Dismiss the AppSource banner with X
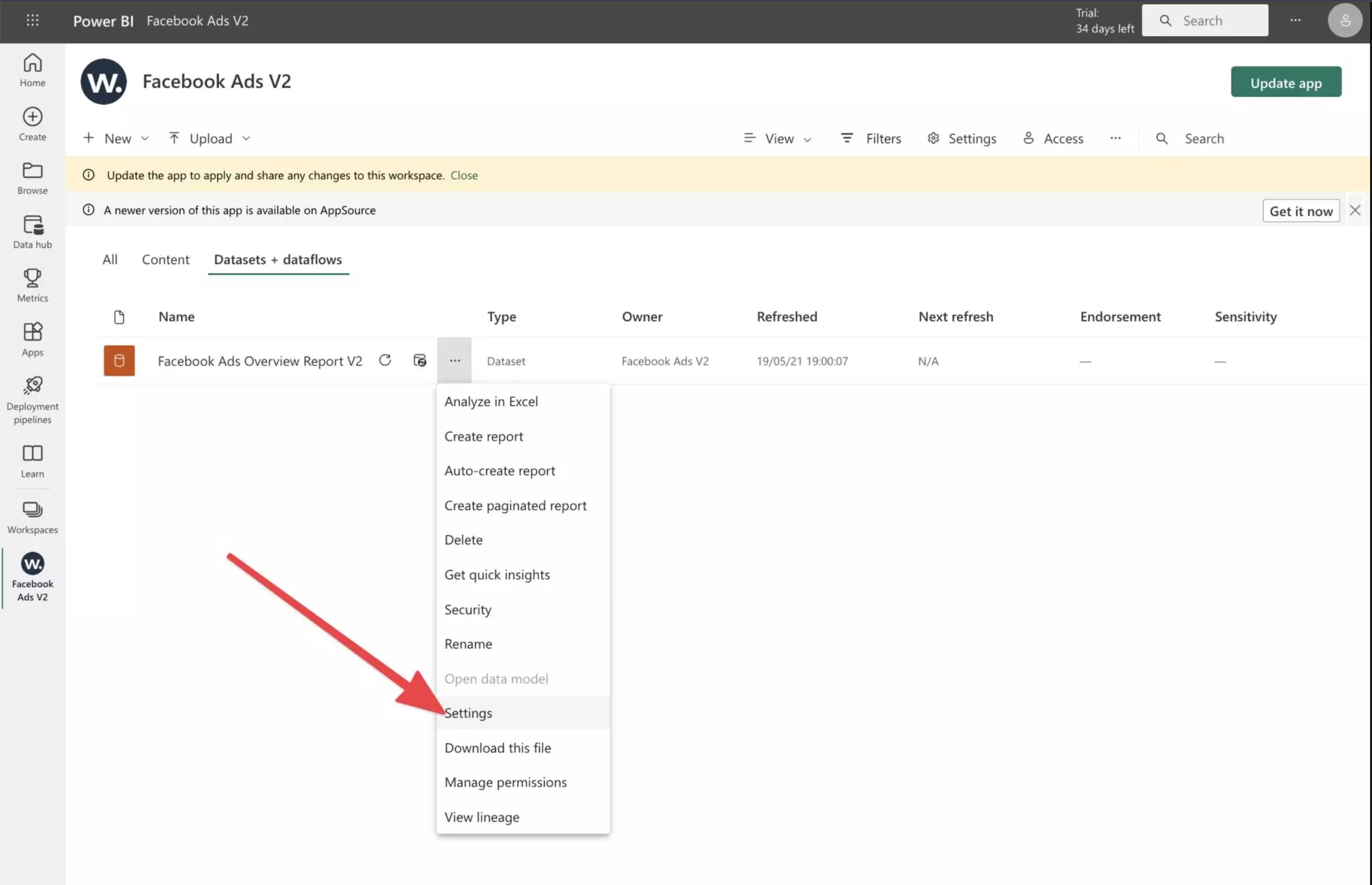 click(x=1355, y=210)
